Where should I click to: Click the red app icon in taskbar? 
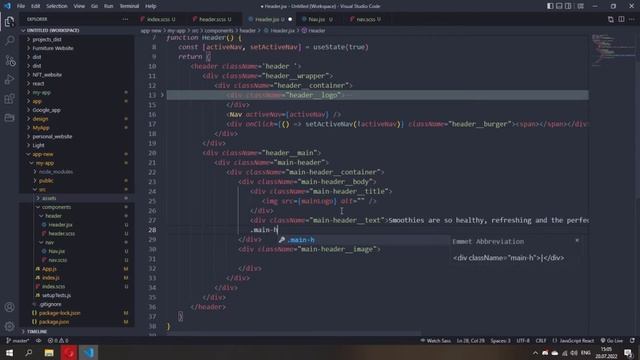tap(69, 353)
